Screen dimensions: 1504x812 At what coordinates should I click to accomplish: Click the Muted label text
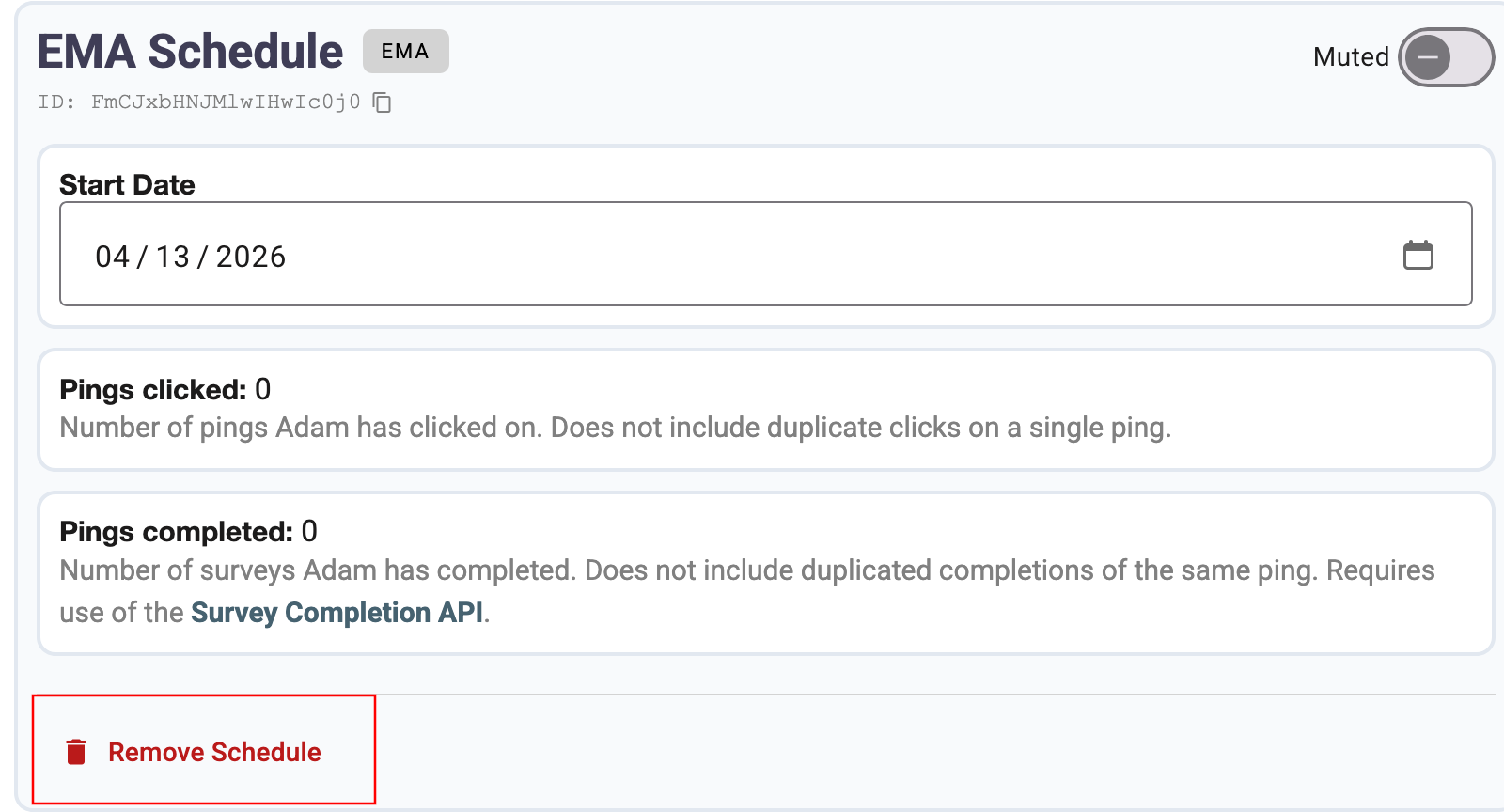tap(1351, 57)
